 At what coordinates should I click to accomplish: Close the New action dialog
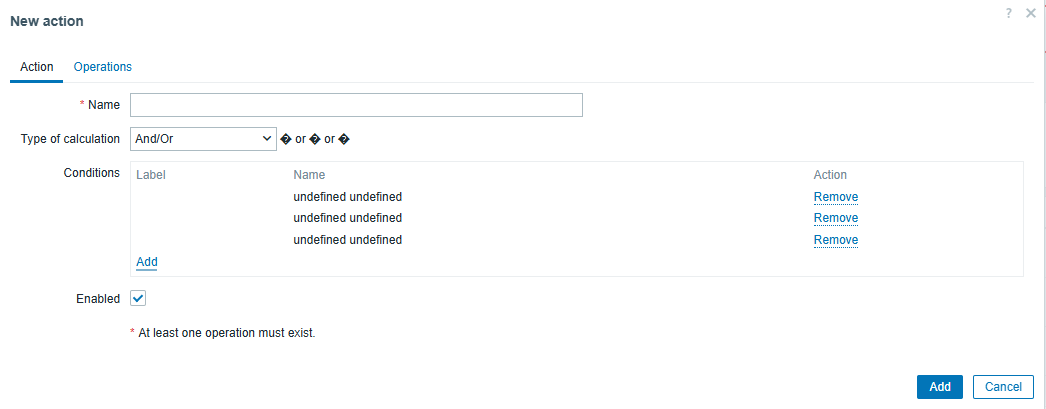[1031, 14]
